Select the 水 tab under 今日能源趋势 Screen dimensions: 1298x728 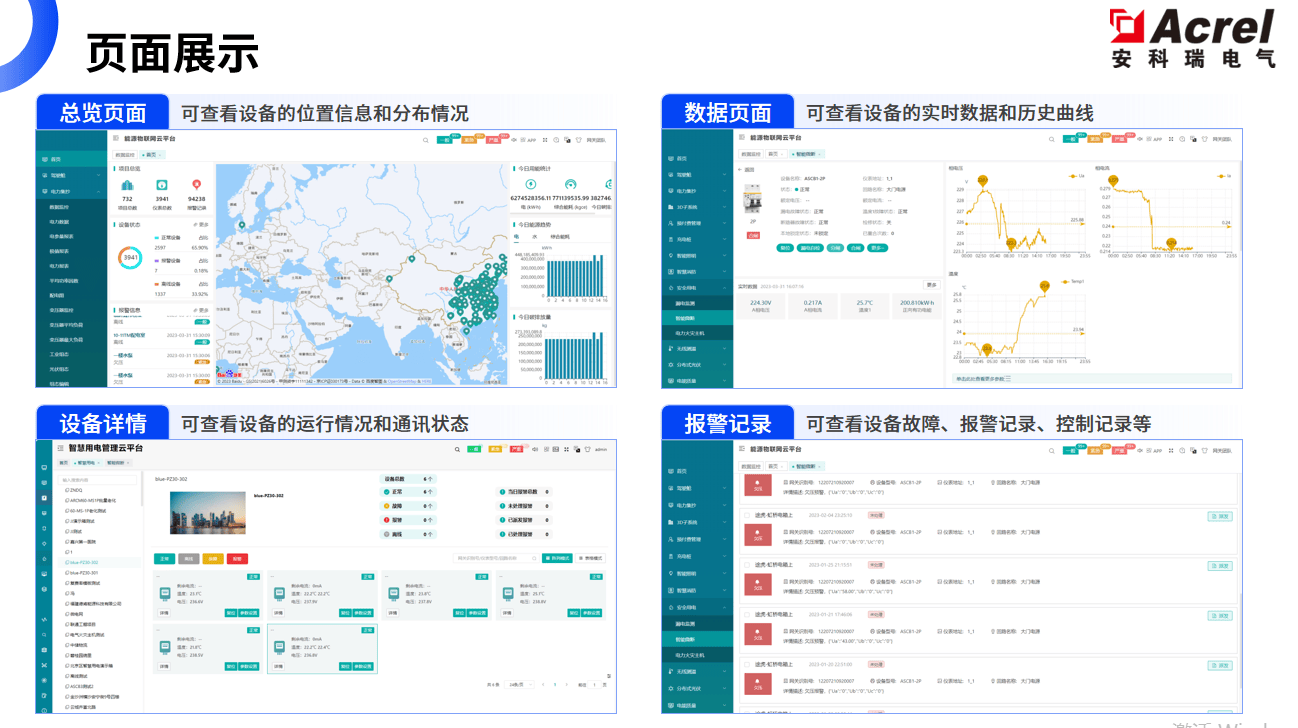tap(534, 237)
